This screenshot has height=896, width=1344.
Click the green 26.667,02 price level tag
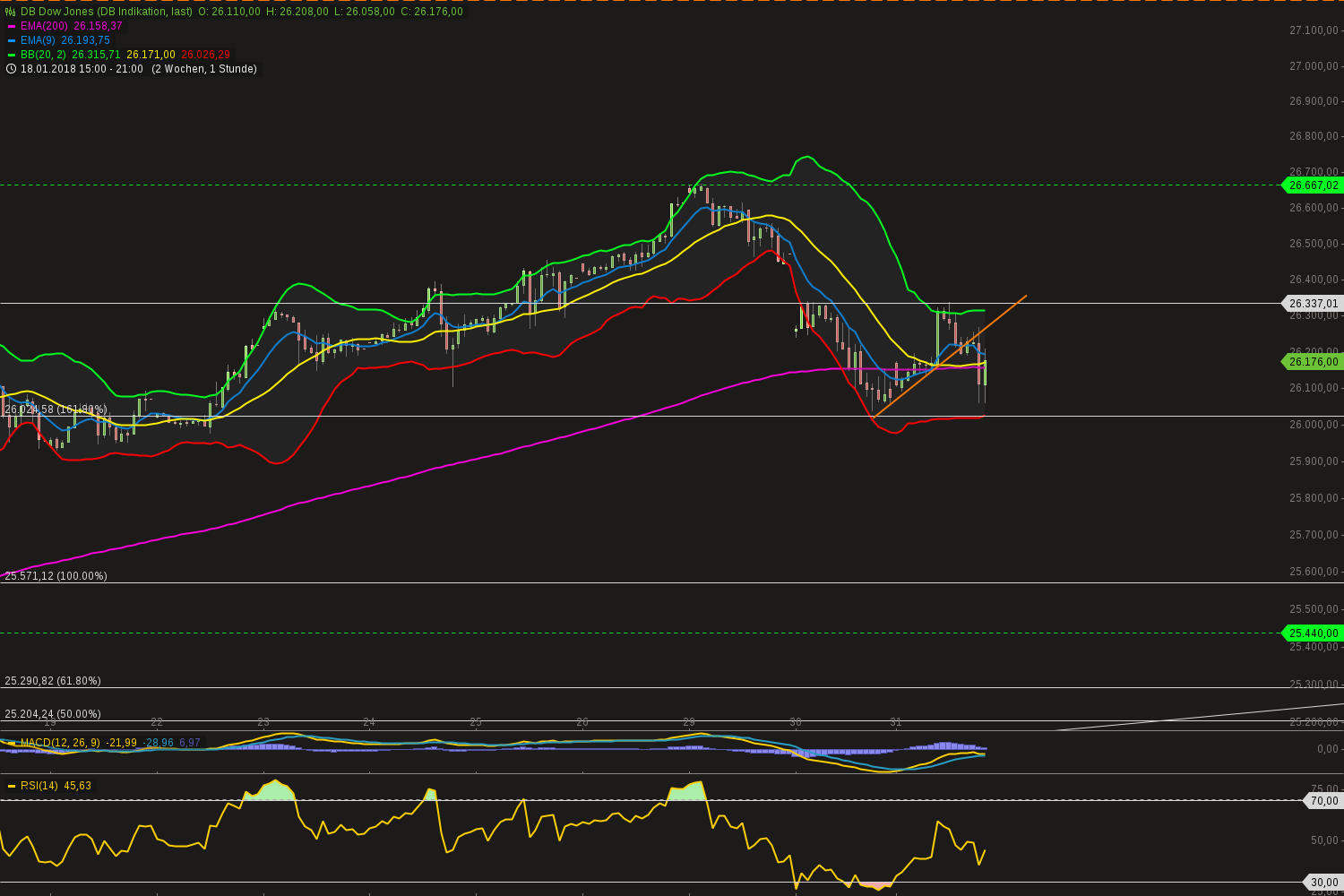point(1313,185)
